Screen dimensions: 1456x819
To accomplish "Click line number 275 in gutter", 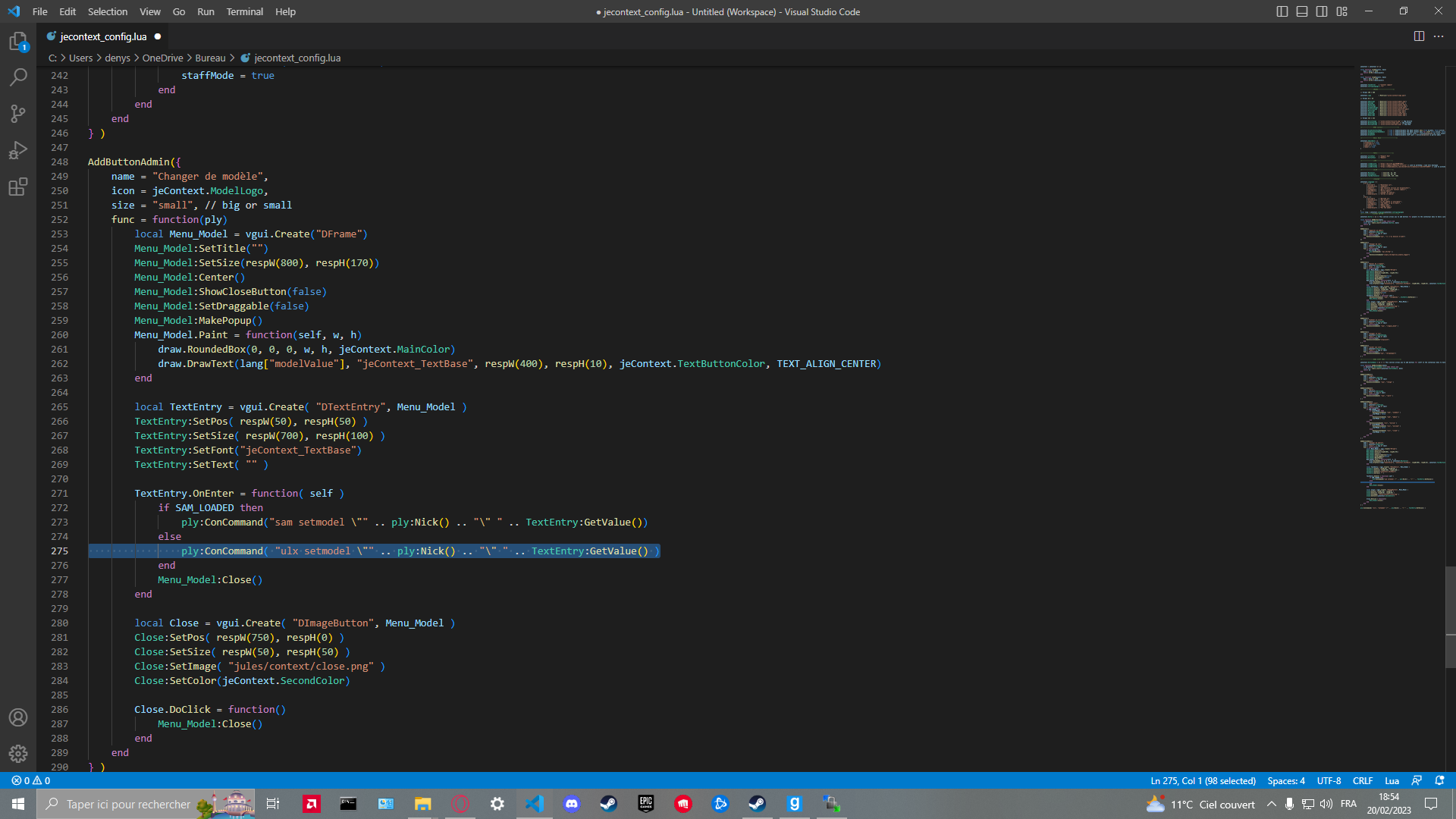I will tap(59, 551).
